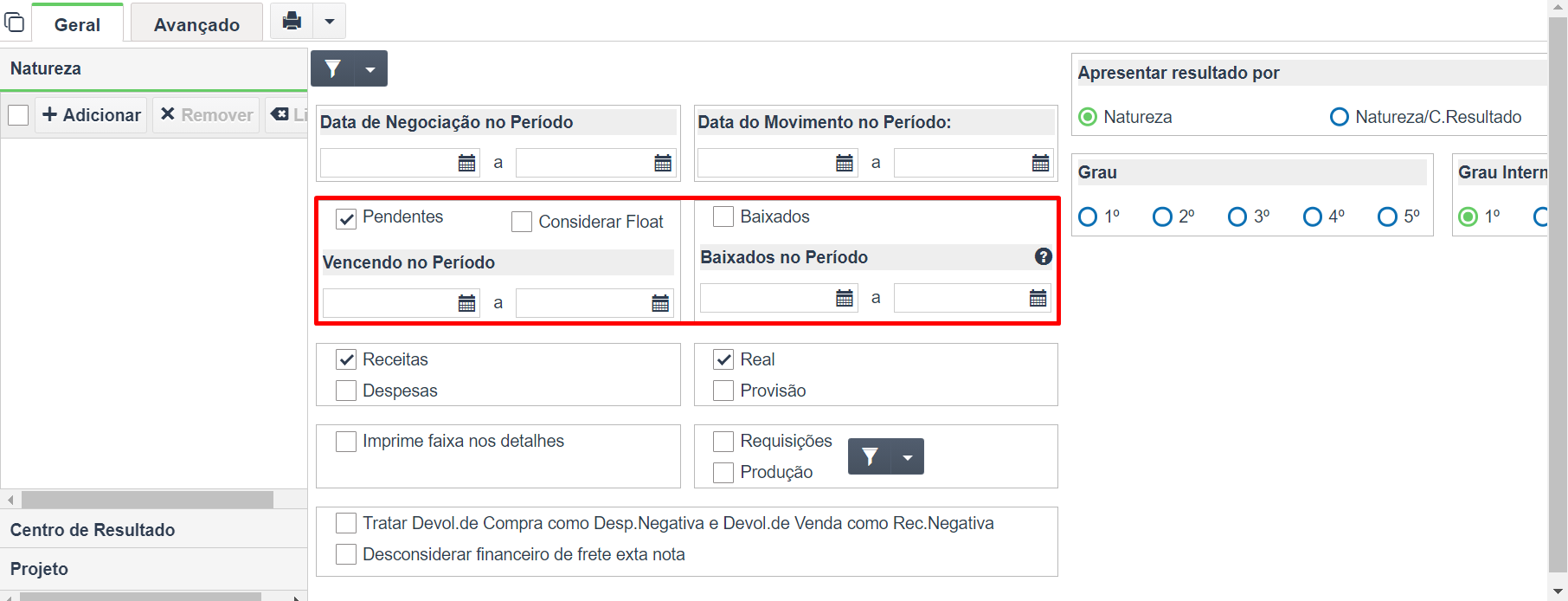Expand the filter dropdown arrow near Produção

(908, 456)
